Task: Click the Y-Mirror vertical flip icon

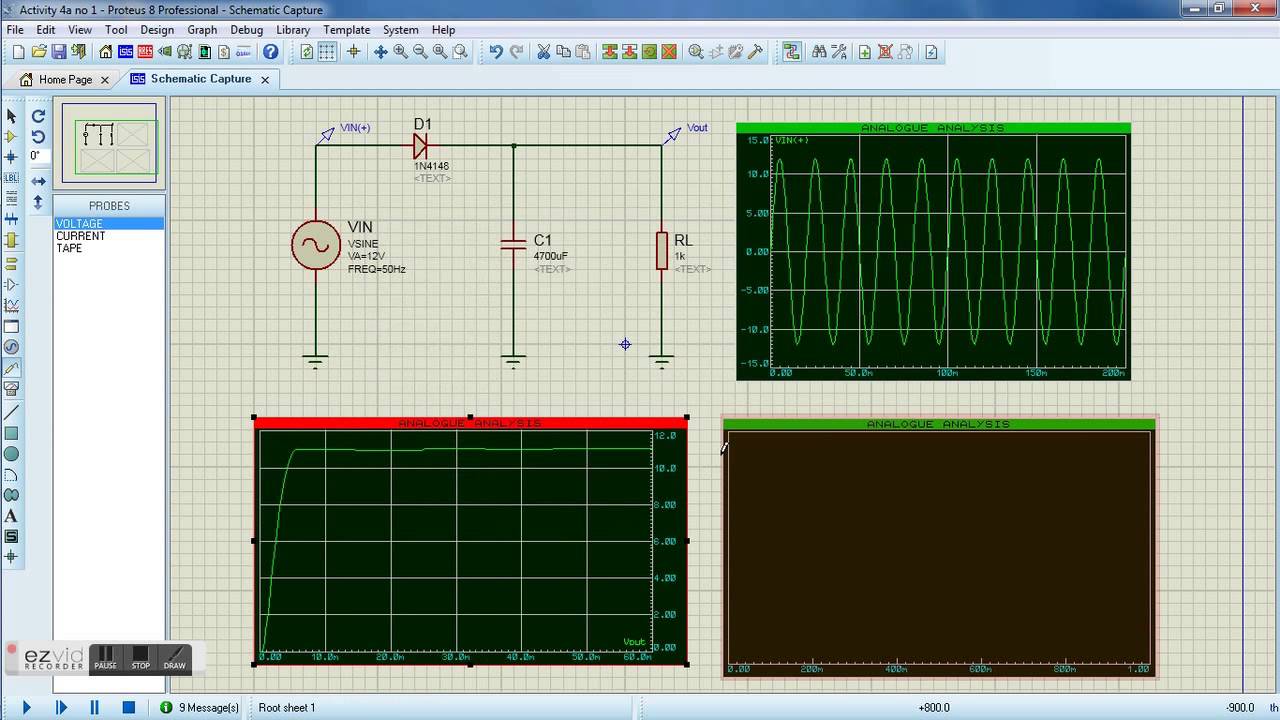Action: (x=38, y=201)
